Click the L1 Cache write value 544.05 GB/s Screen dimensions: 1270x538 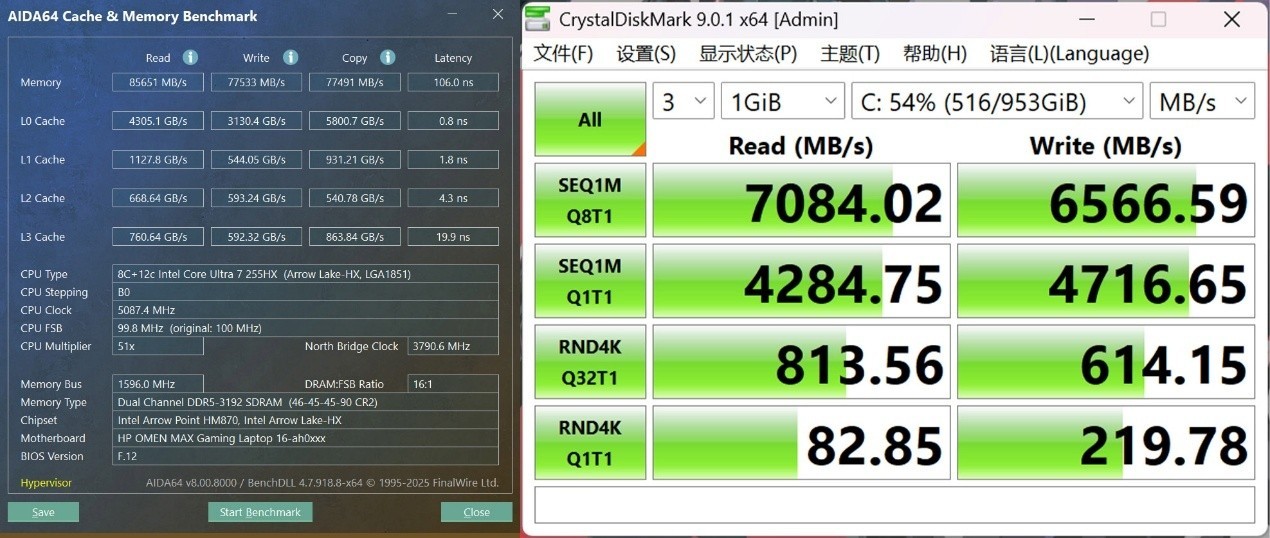256,159
